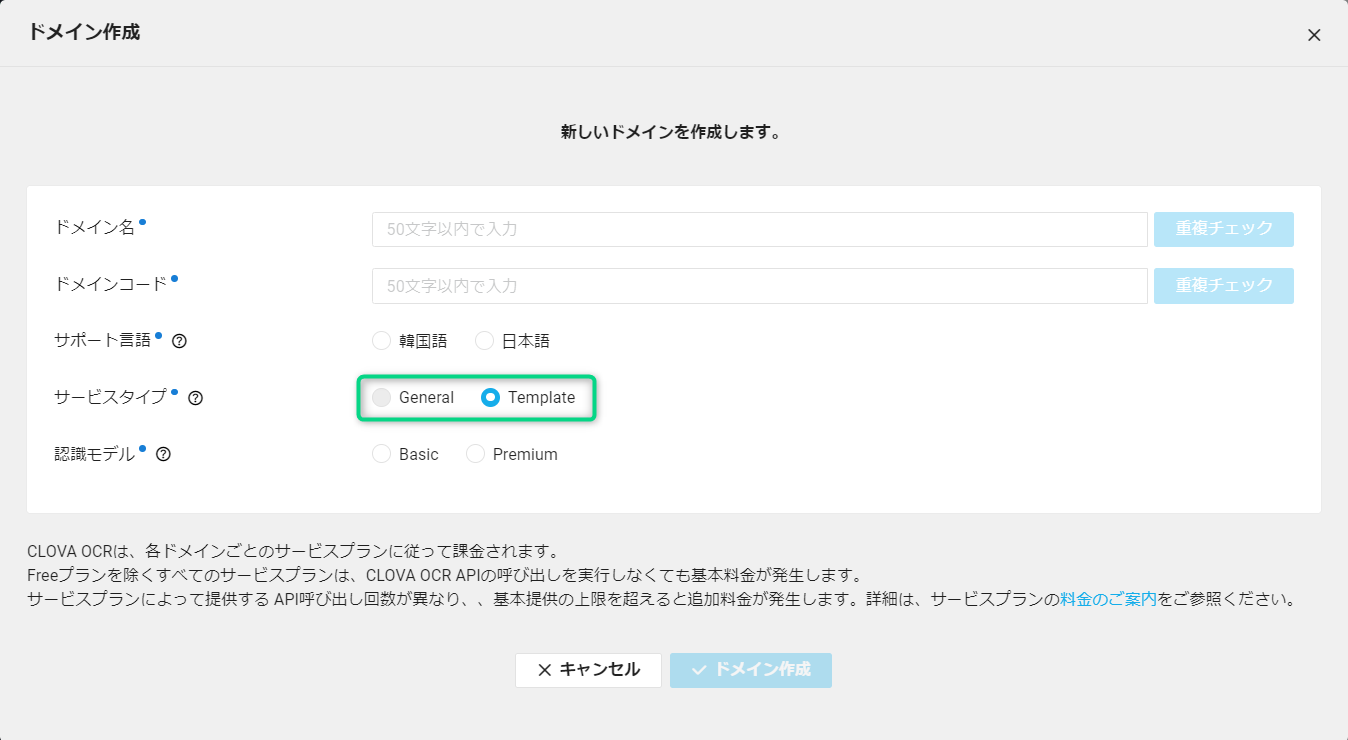The height and width of the screenshot is (740, 1348).
Task: Select the Basic recognition model
Action: tap(382, 454)
